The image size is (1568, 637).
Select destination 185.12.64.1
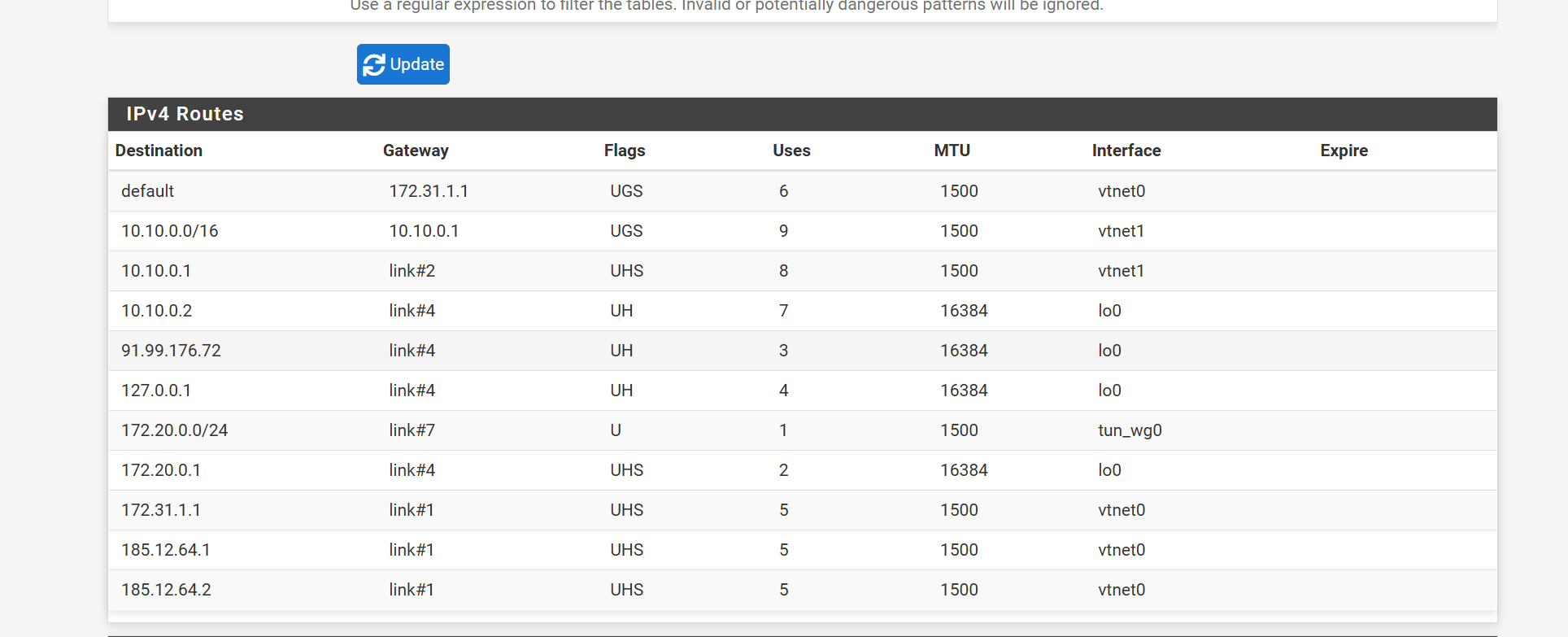pos(166,550)
